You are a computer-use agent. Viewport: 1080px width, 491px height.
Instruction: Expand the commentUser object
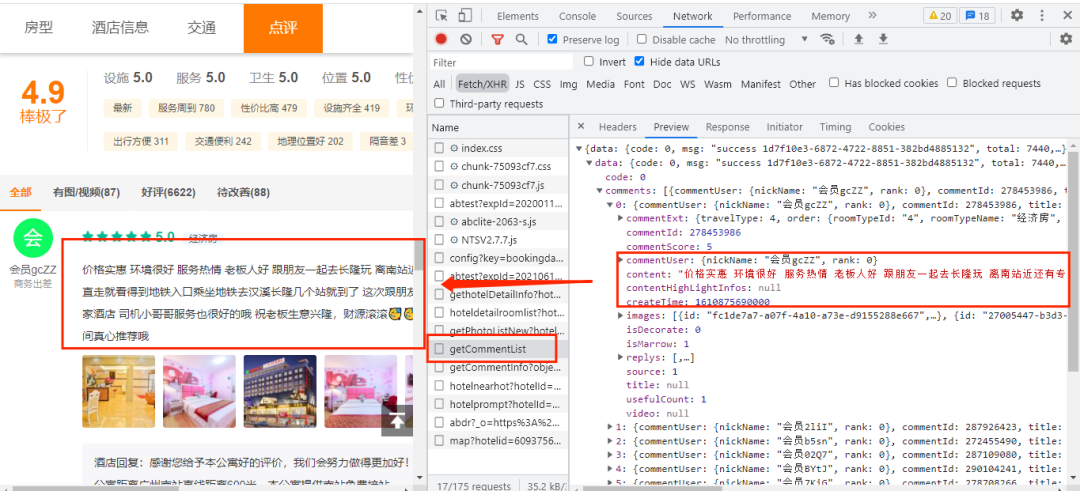click(x=621, y=260)
